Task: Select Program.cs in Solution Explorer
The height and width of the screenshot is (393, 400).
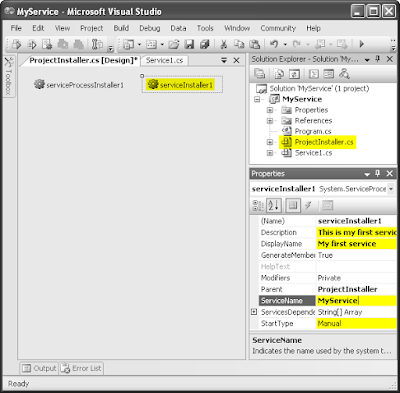Action: (x=307, y=131)
